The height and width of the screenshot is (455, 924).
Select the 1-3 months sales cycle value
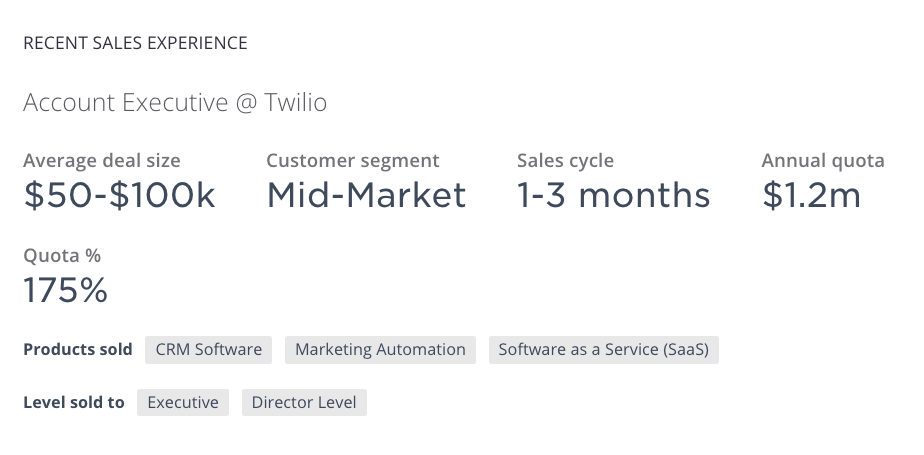(613, 195)
